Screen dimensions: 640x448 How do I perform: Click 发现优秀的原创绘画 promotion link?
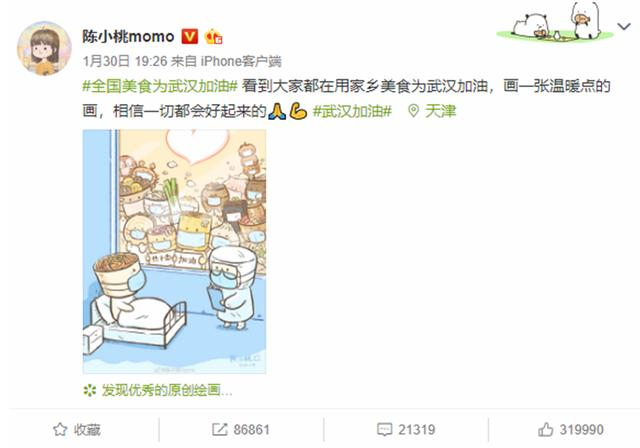(x=167, y=390)
